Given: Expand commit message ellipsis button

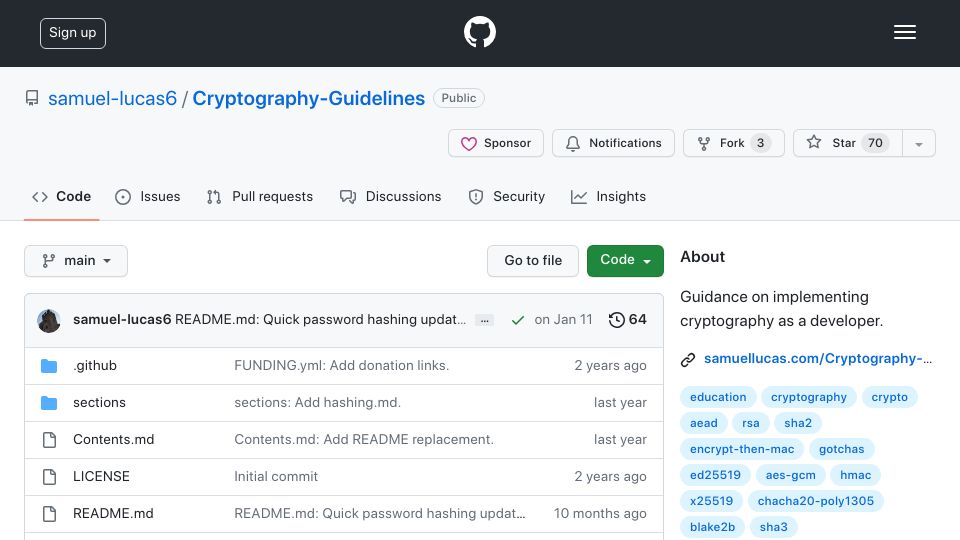Looking at the screenshot, I should click(x=484, y=320).
